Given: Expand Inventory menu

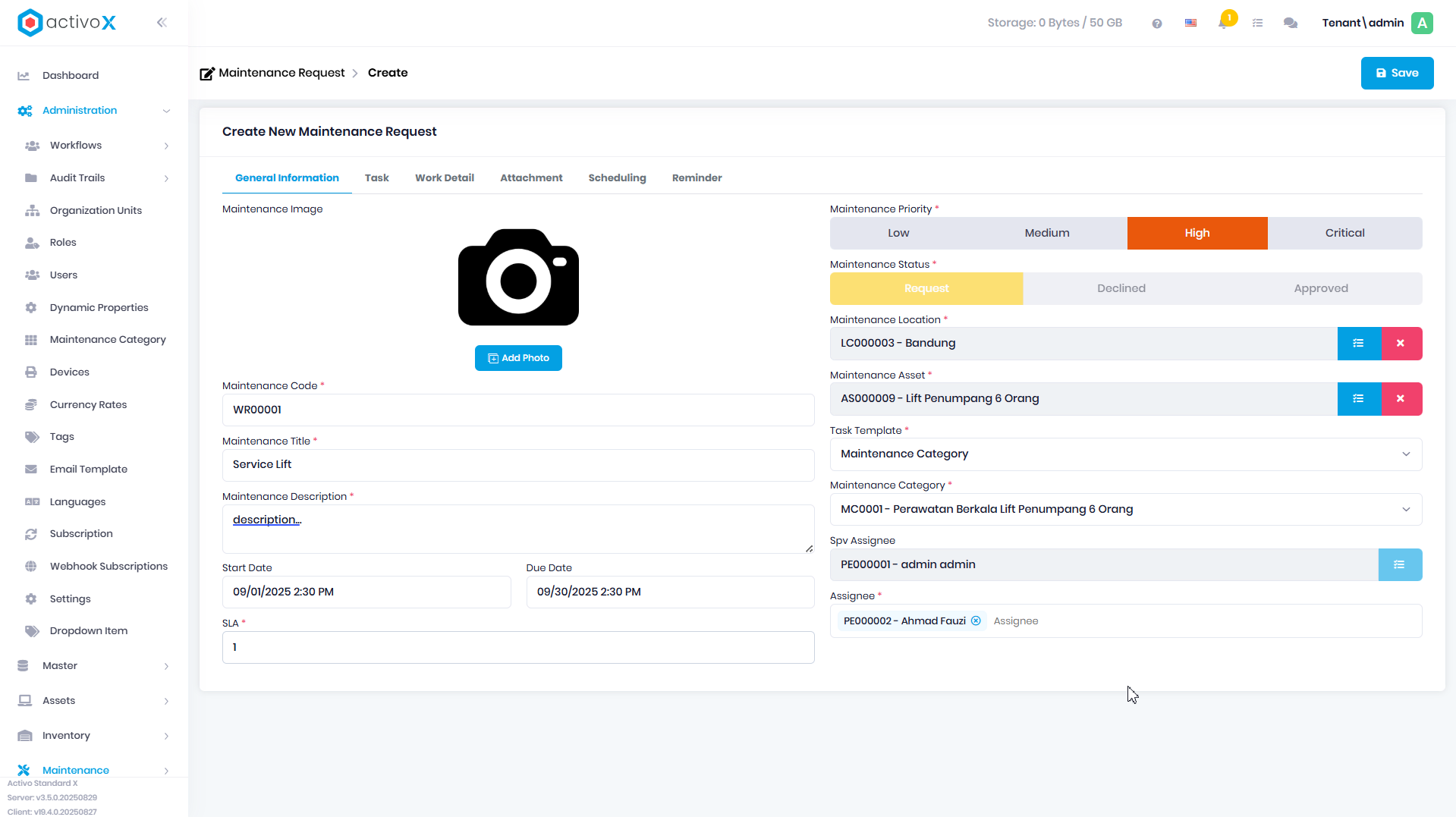Looking at the screenshot, I should [x=166, y=736].
